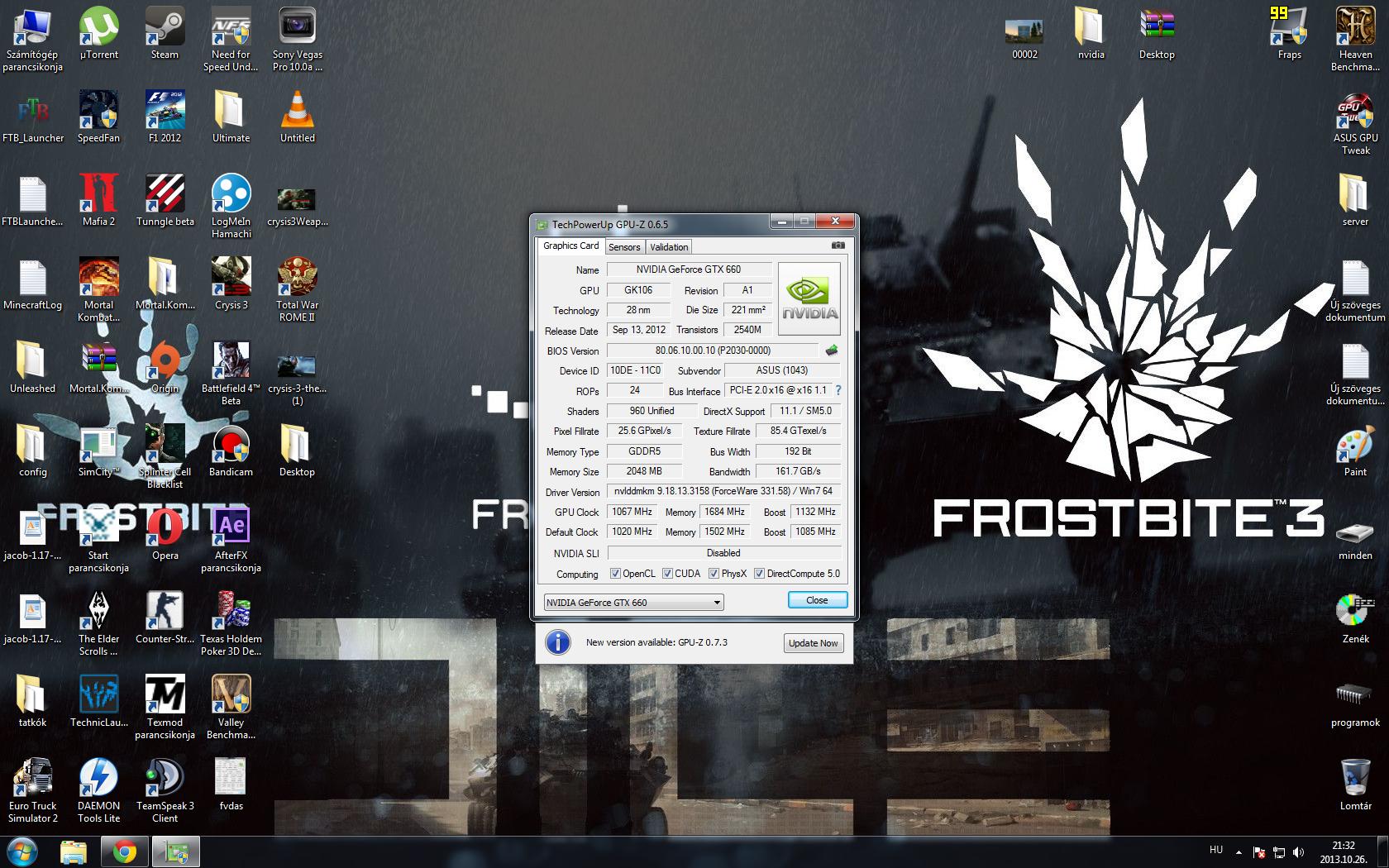
Task: Select the Lomtár recycle bin
Action: click(x=1355, y=785)
